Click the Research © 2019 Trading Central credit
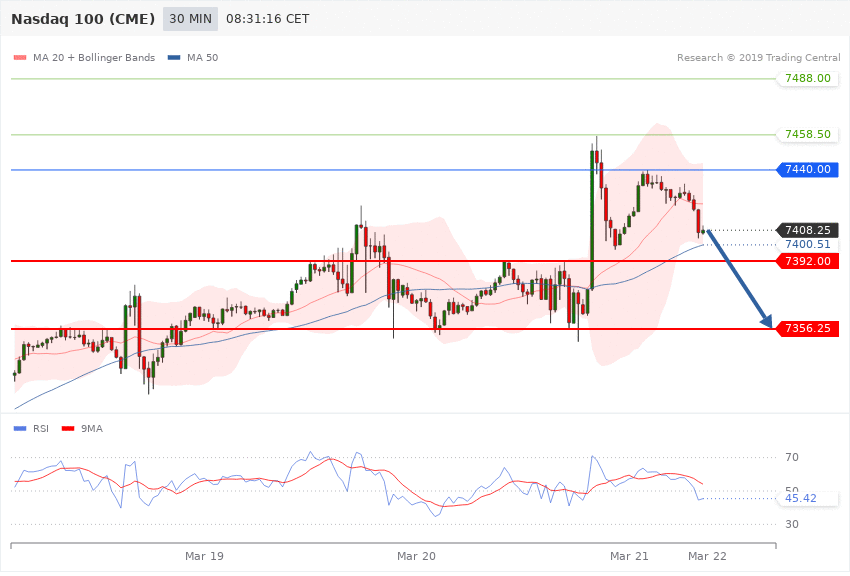 pyautogui.click(x=758, y=57)
